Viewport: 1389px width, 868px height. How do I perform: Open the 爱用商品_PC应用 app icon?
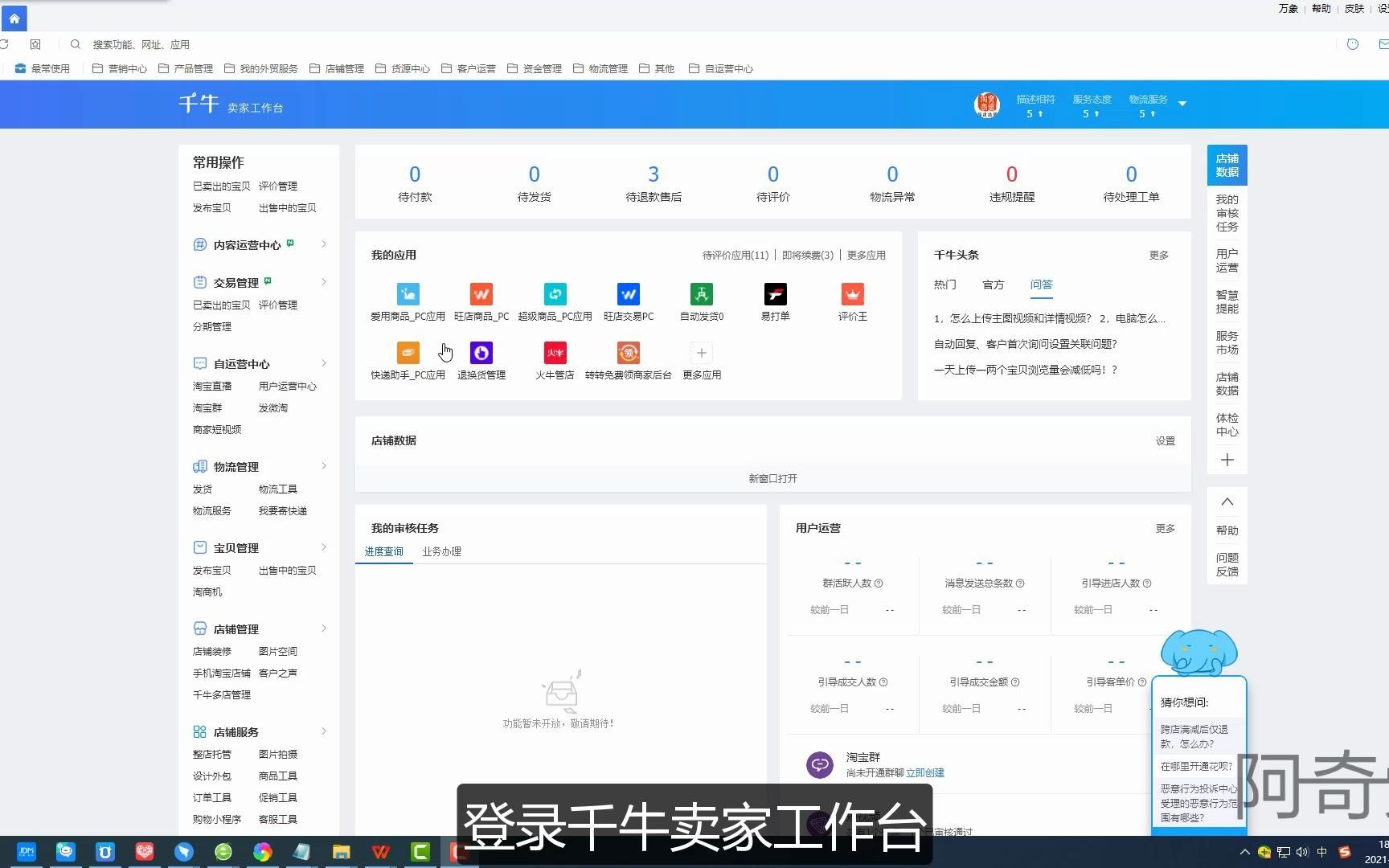[408, 294]
